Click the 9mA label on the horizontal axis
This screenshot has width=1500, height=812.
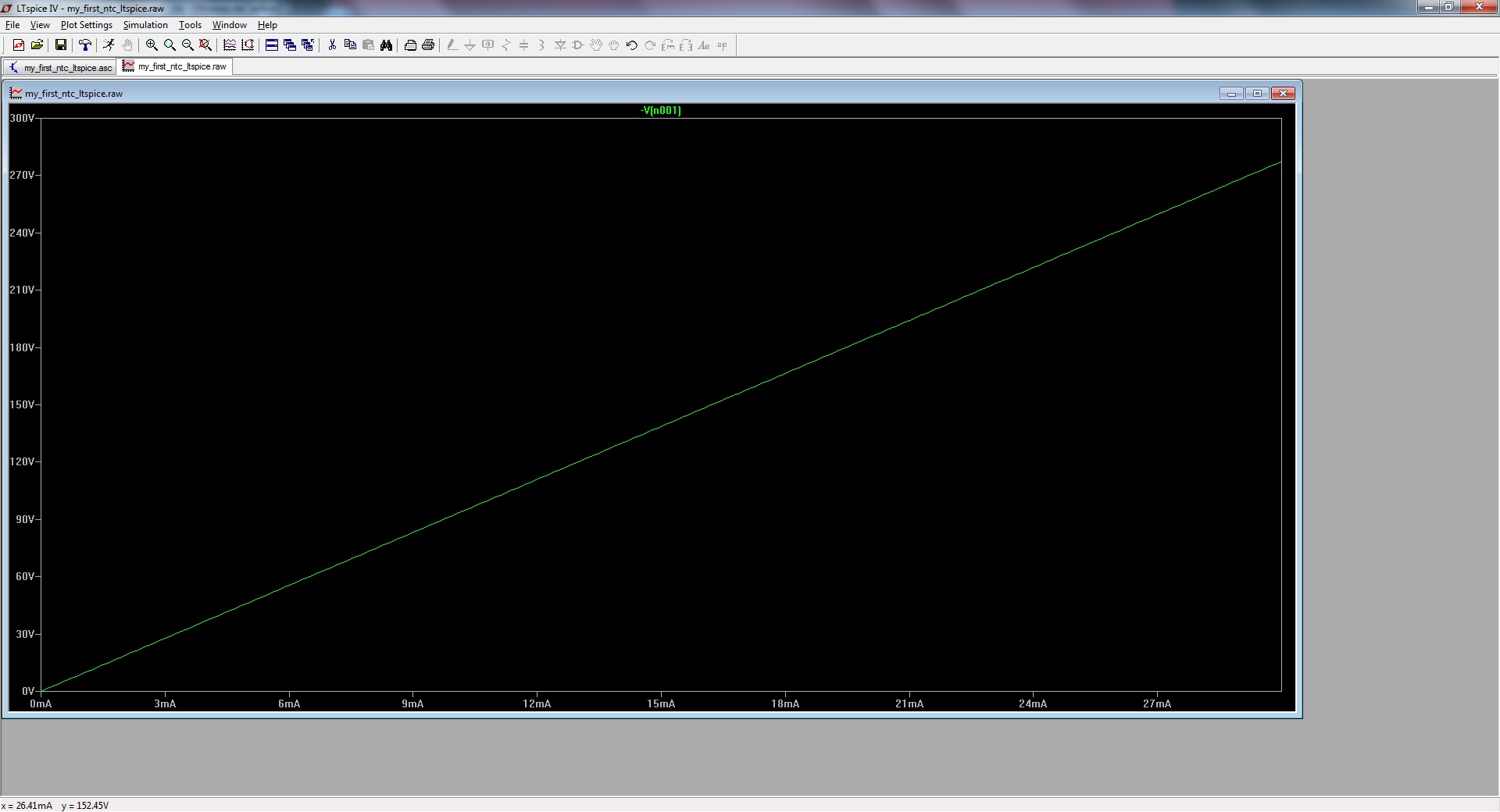pos(412,703)
